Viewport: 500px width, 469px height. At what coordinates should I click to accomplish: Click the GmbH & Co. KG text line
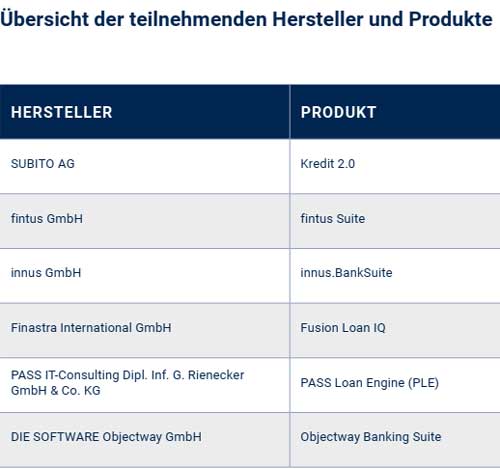tap(56, 391)
